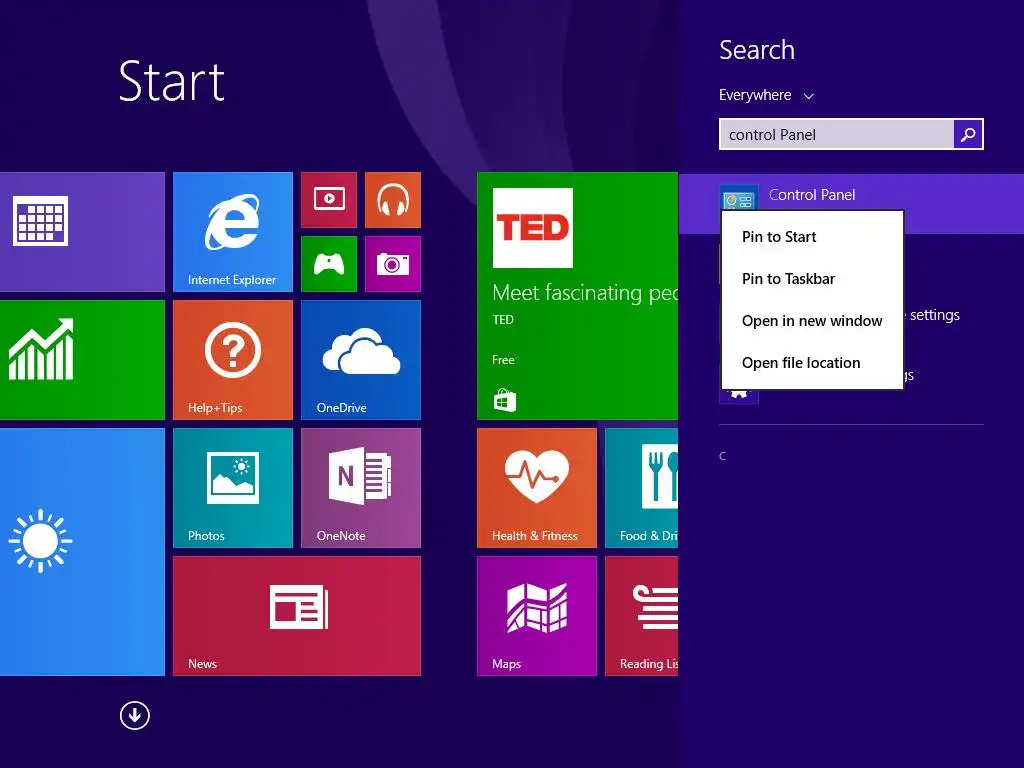Viewport: 1024px width, 768px height.
Task: Open the Video app tile
Action: [x=328, y=200]
